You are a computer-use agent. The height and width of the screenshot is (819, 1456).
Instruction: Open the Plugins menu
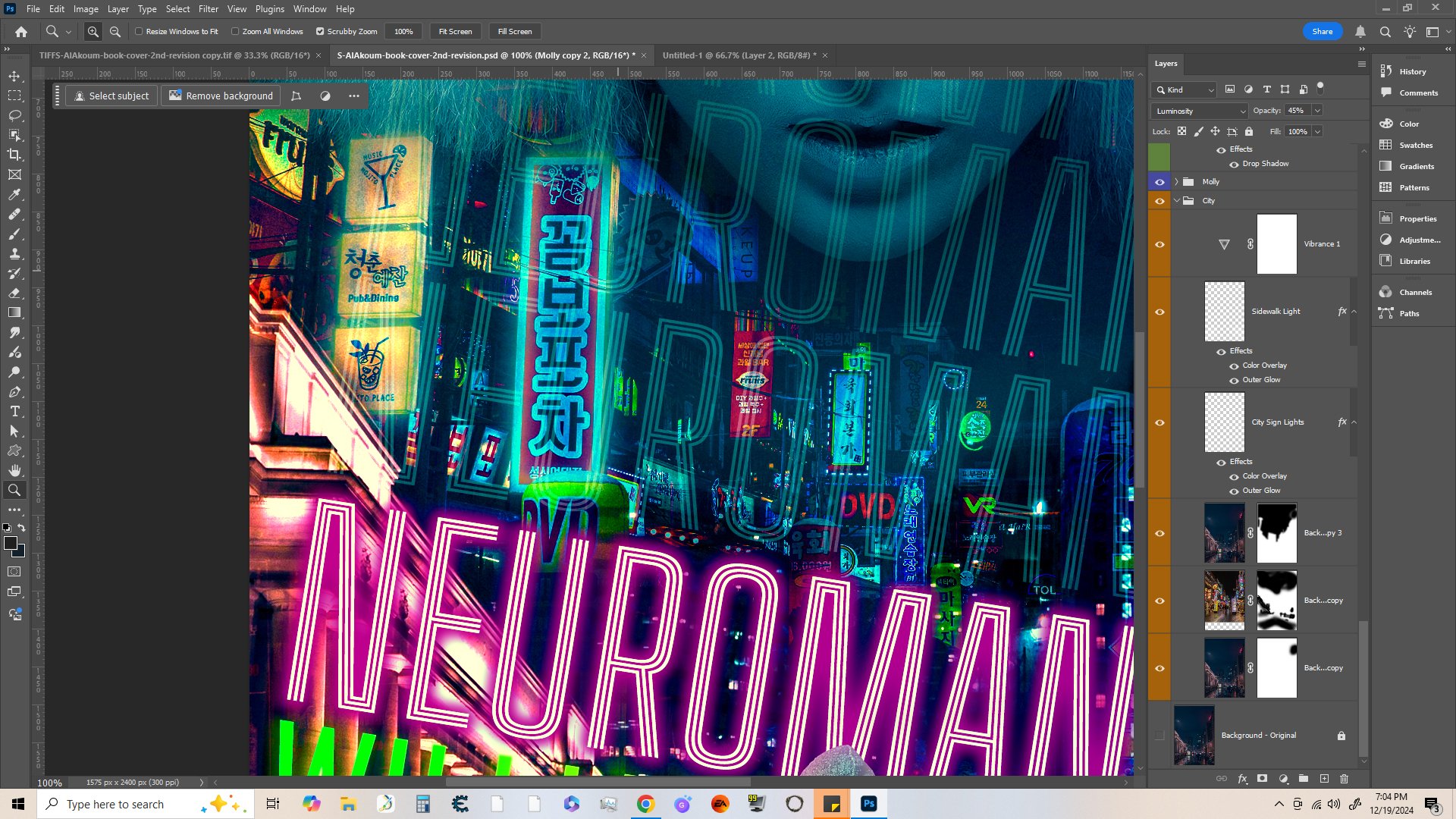(269, 9)
